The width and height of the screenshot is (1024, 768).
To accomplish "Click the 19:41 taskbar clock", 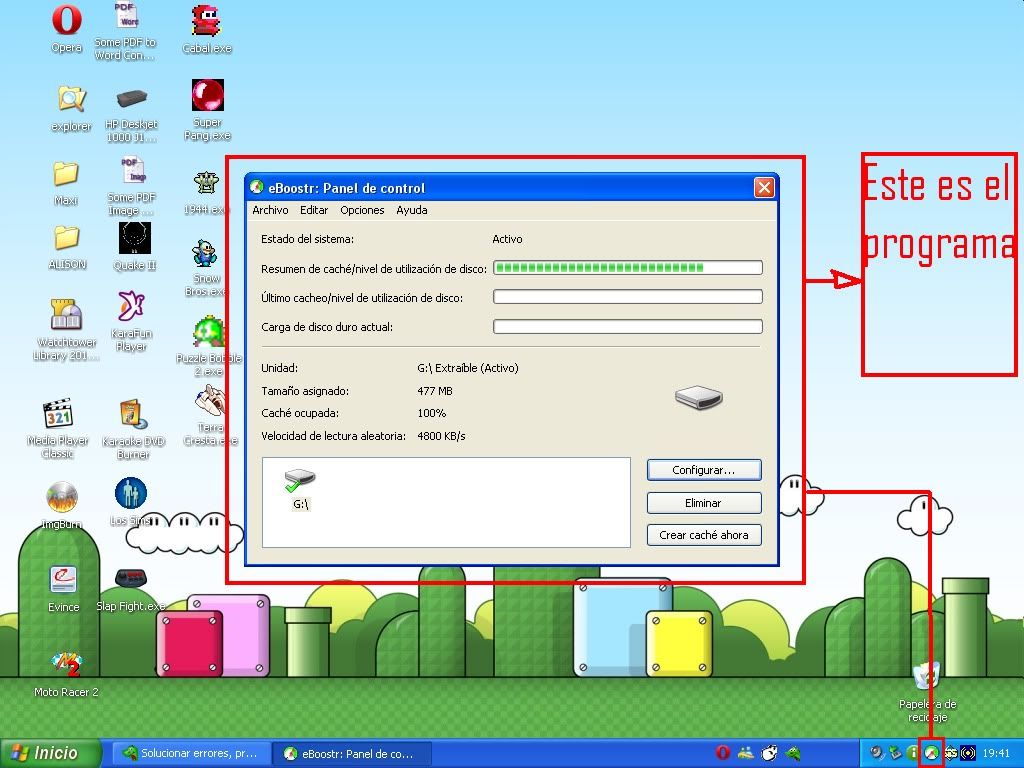I will [x=996, y=754].
